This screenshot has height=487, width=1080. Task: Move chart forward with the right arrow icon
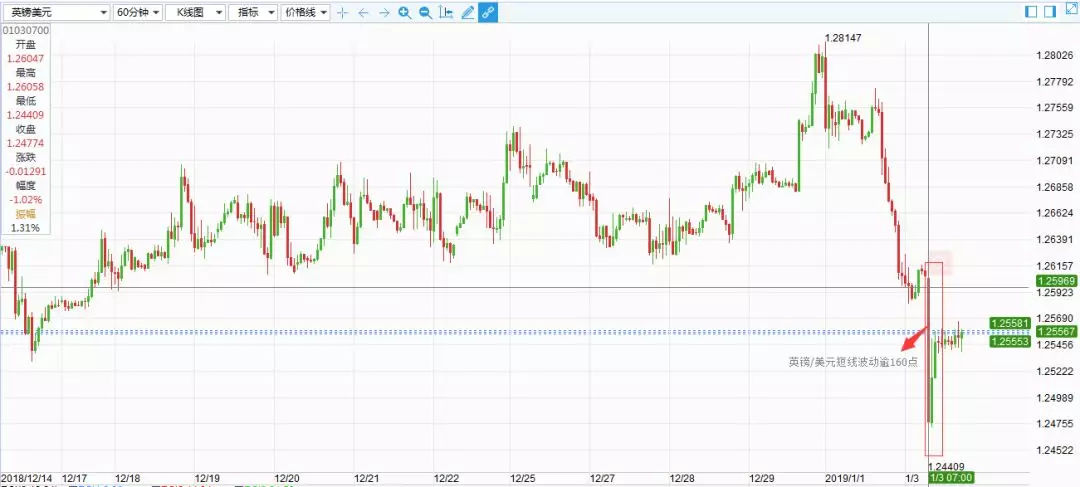384,12
